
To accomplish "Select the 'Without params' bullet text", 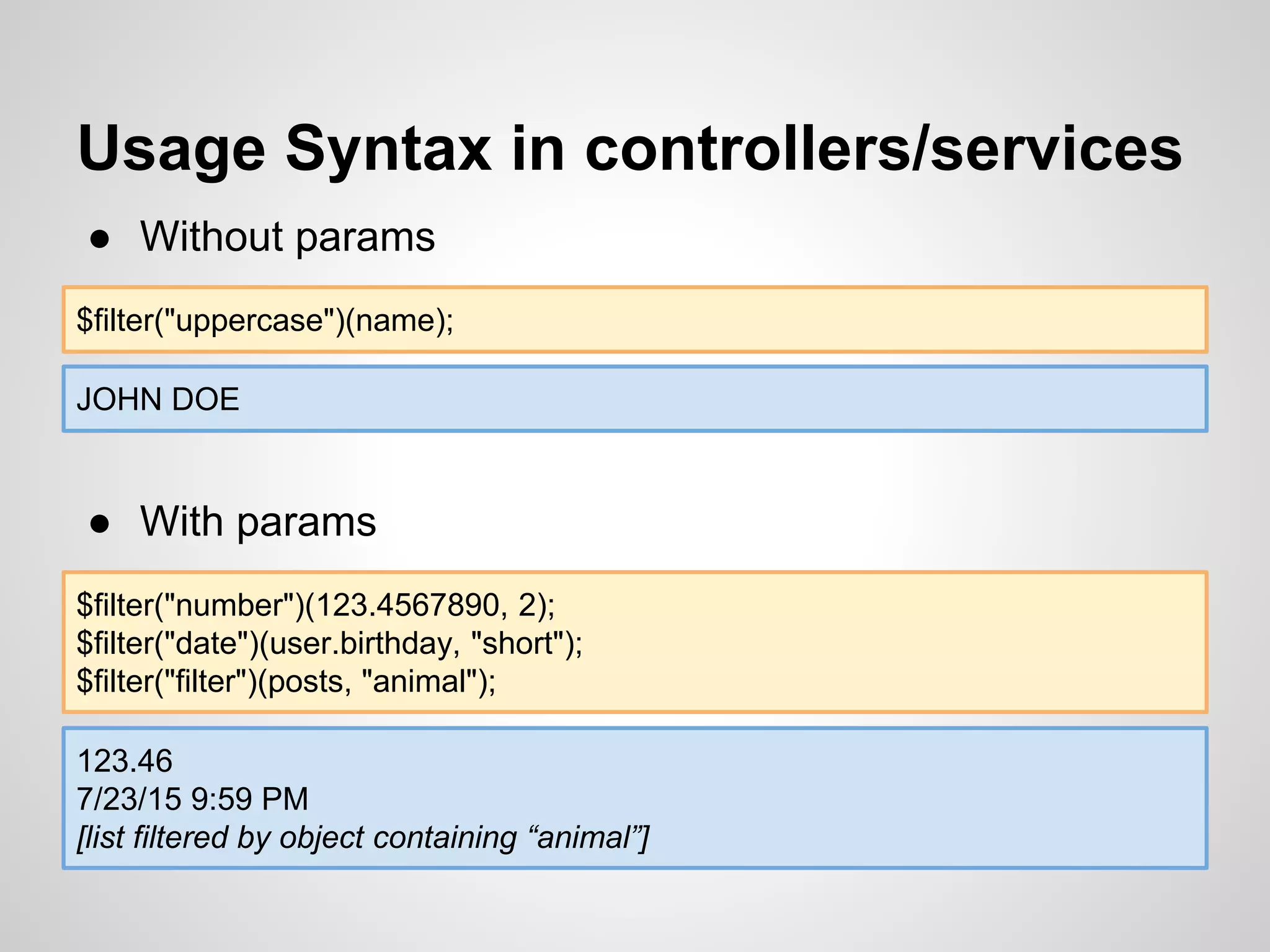I will [288, 237].
